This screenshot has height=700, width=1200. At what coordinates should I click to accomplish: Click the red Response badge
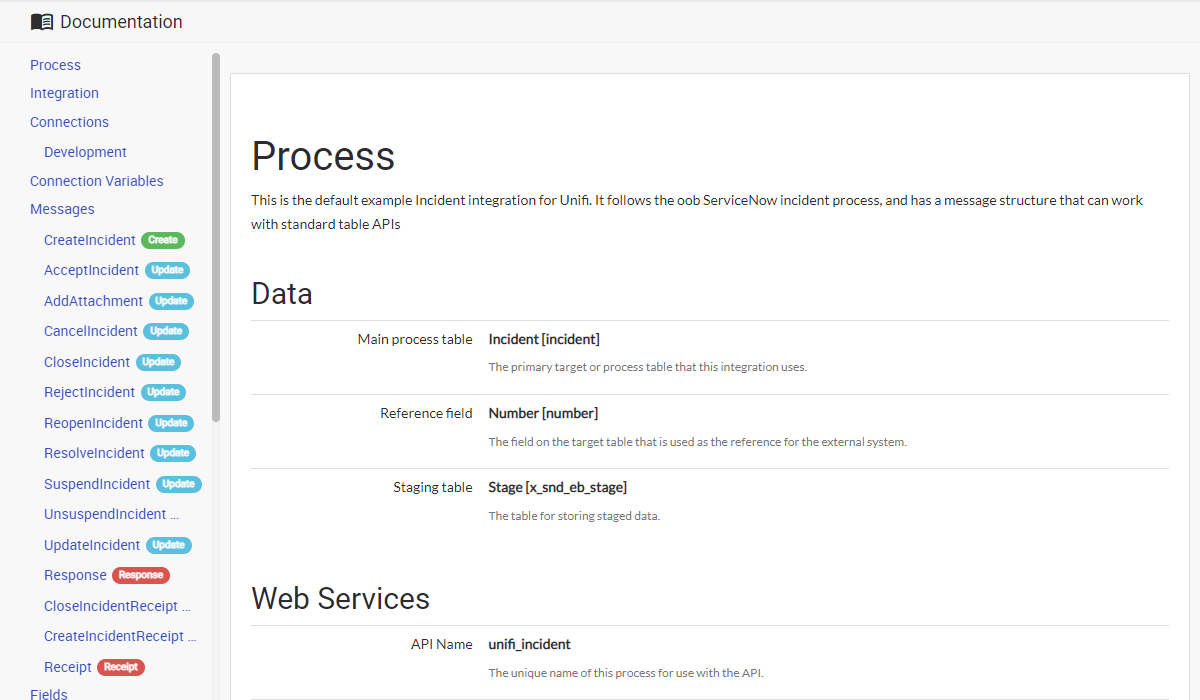click(141, 575)
